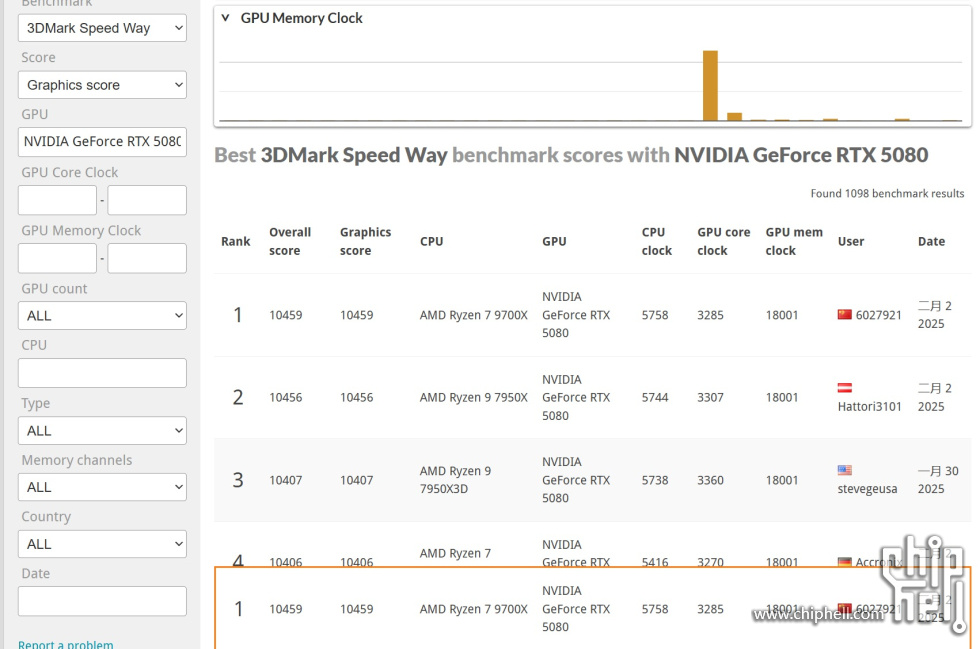Click GPU core clock value 3307
The width and height of the screenshot is (980, 649).
(x=711, y=398)
